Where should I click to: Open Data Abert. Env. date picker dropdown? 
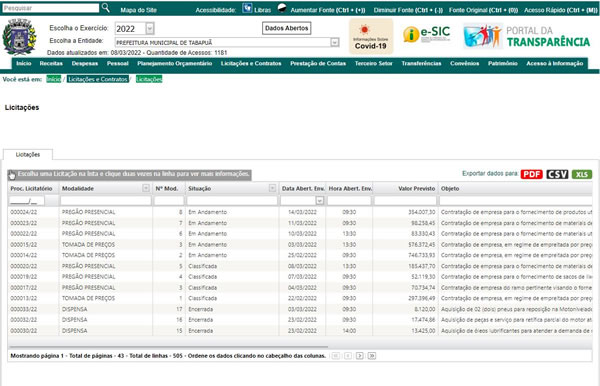(x=320, y=200)
